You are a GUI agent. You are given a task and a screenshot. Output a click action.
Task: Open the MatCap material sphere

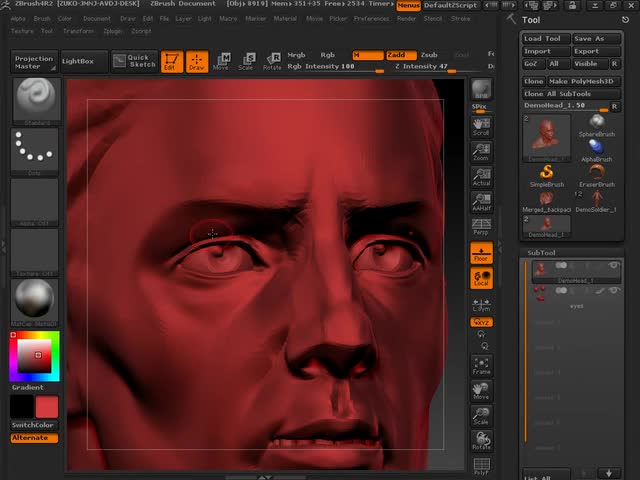point(35,302)
